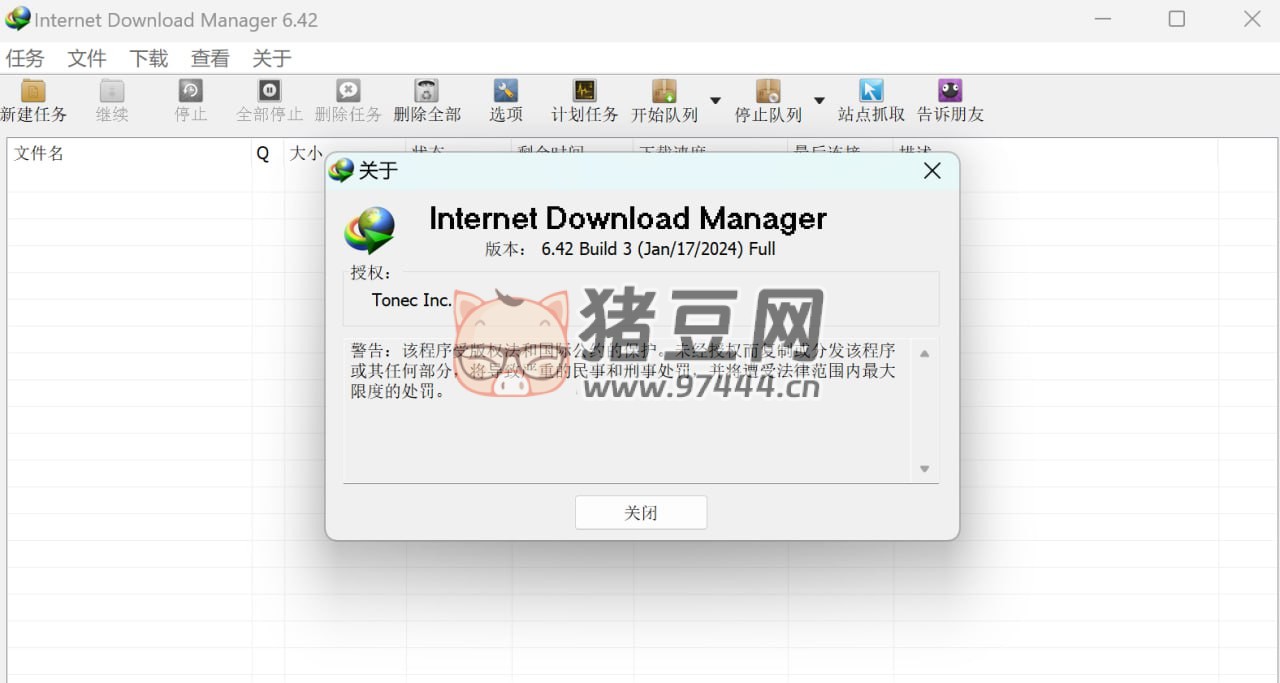Viewport: 1280px width, 683px height.
Task: Sort the list by the 文件名 column header
Action: coord(128,153)
